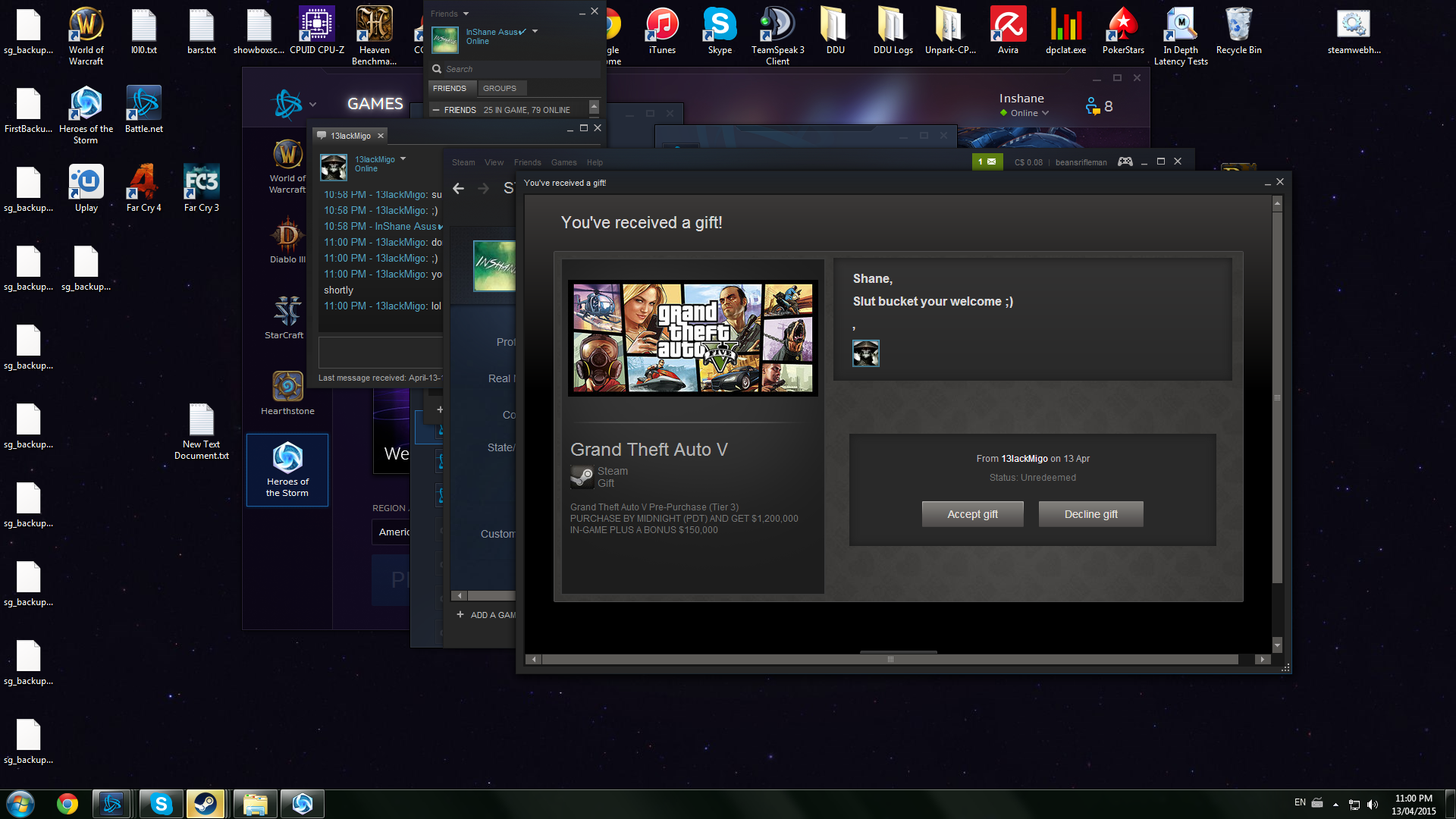Open View menu in Steam window
This screenshot has height=819, width=1456.
tap(494, 162)
